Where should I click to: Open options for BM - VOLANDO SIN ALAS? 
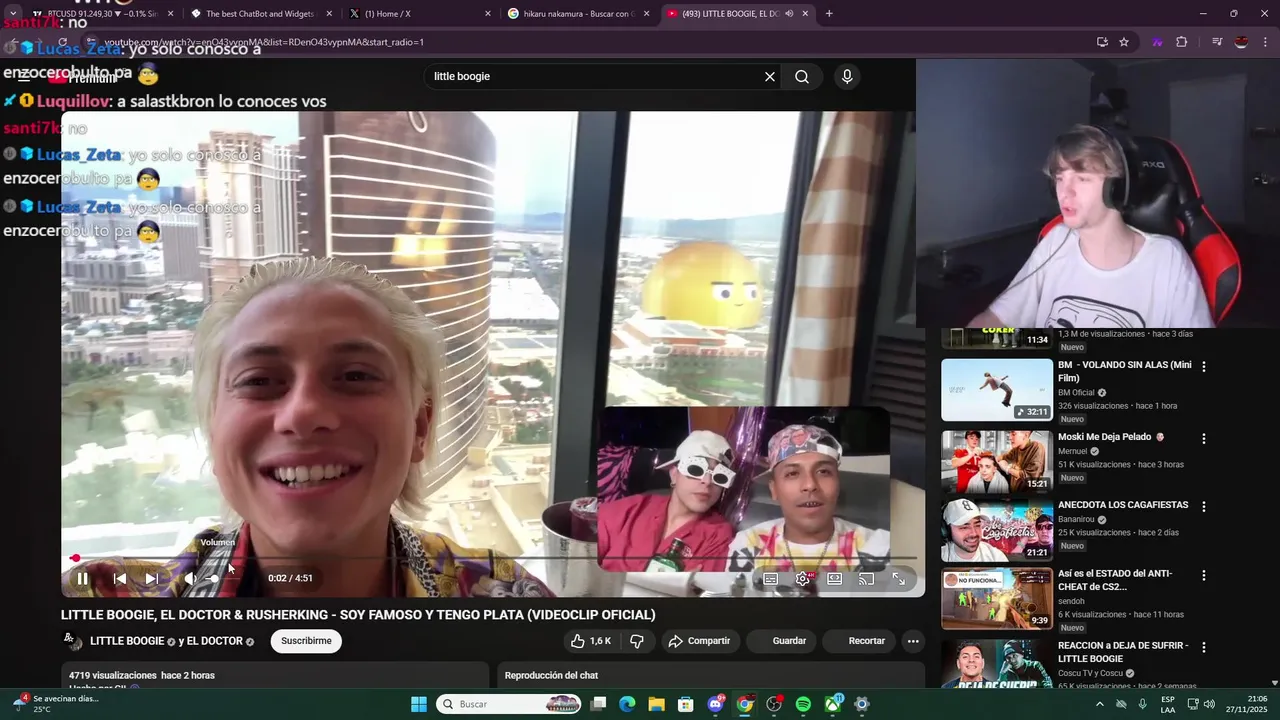click(1204, 367)
